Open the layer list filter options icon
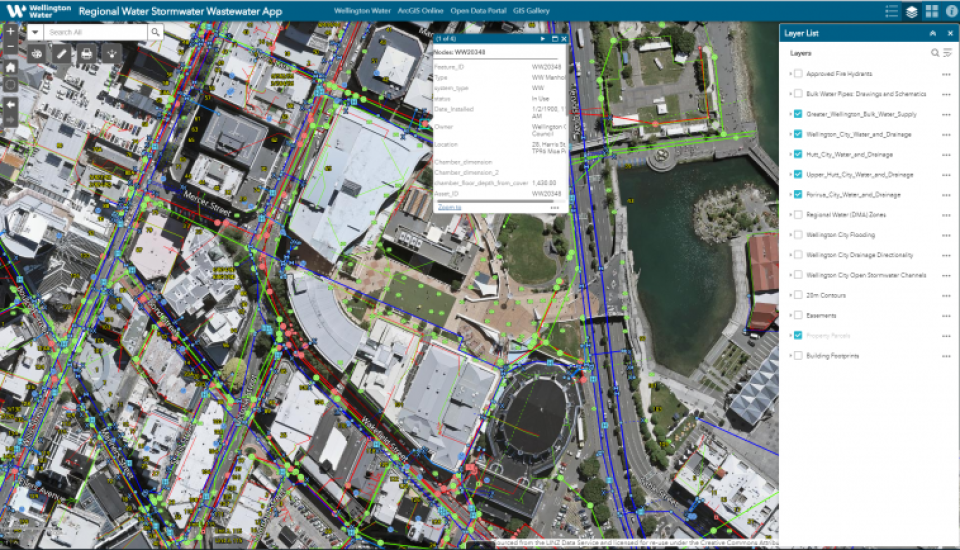This screenshot has height=550, width=960. pyautogui.click(x=947, y=53)
